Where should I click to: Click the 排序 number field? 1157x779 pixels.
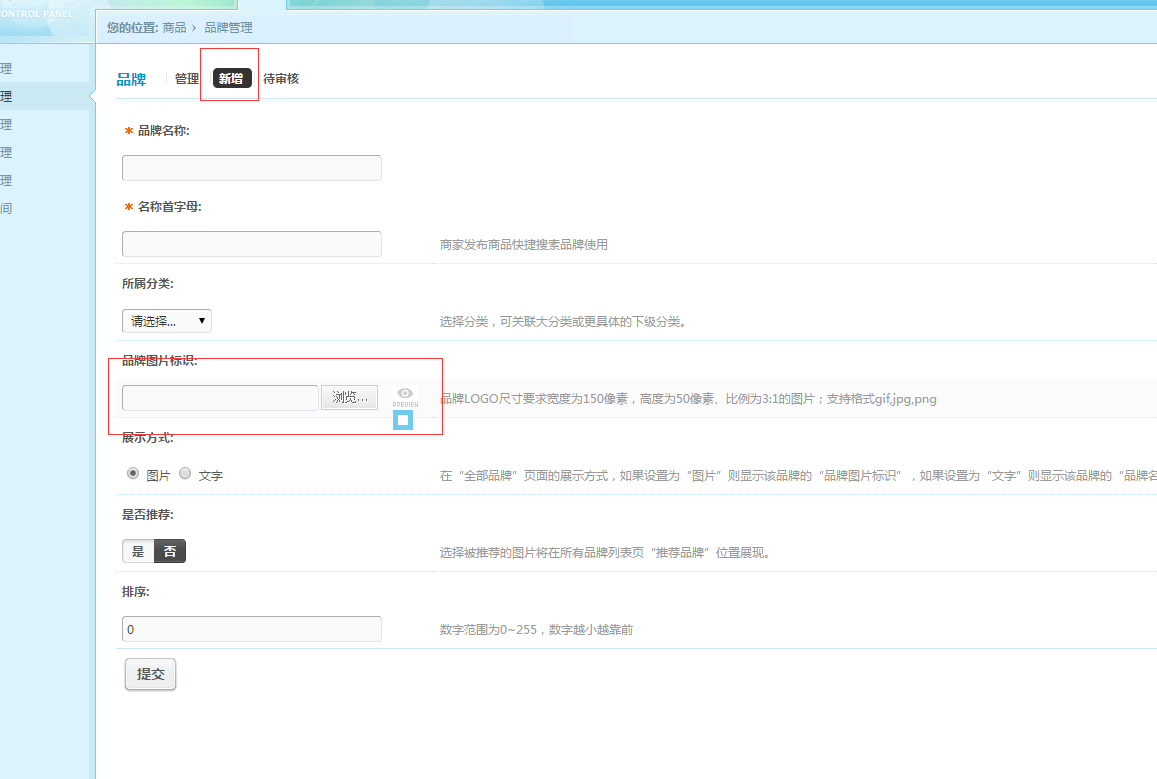click(252, 629)
